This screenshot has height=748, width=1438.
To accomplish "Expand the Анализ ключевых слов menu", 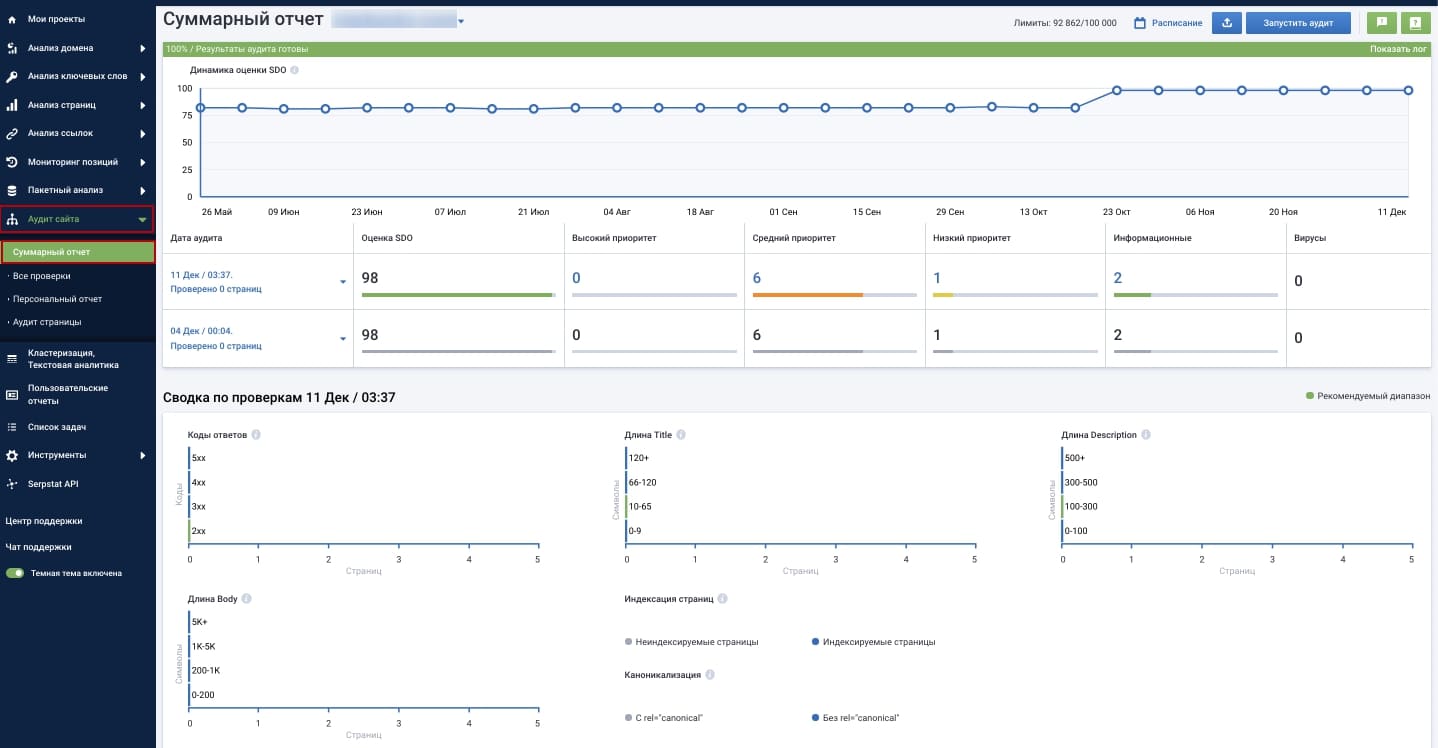I will point(77,76).
